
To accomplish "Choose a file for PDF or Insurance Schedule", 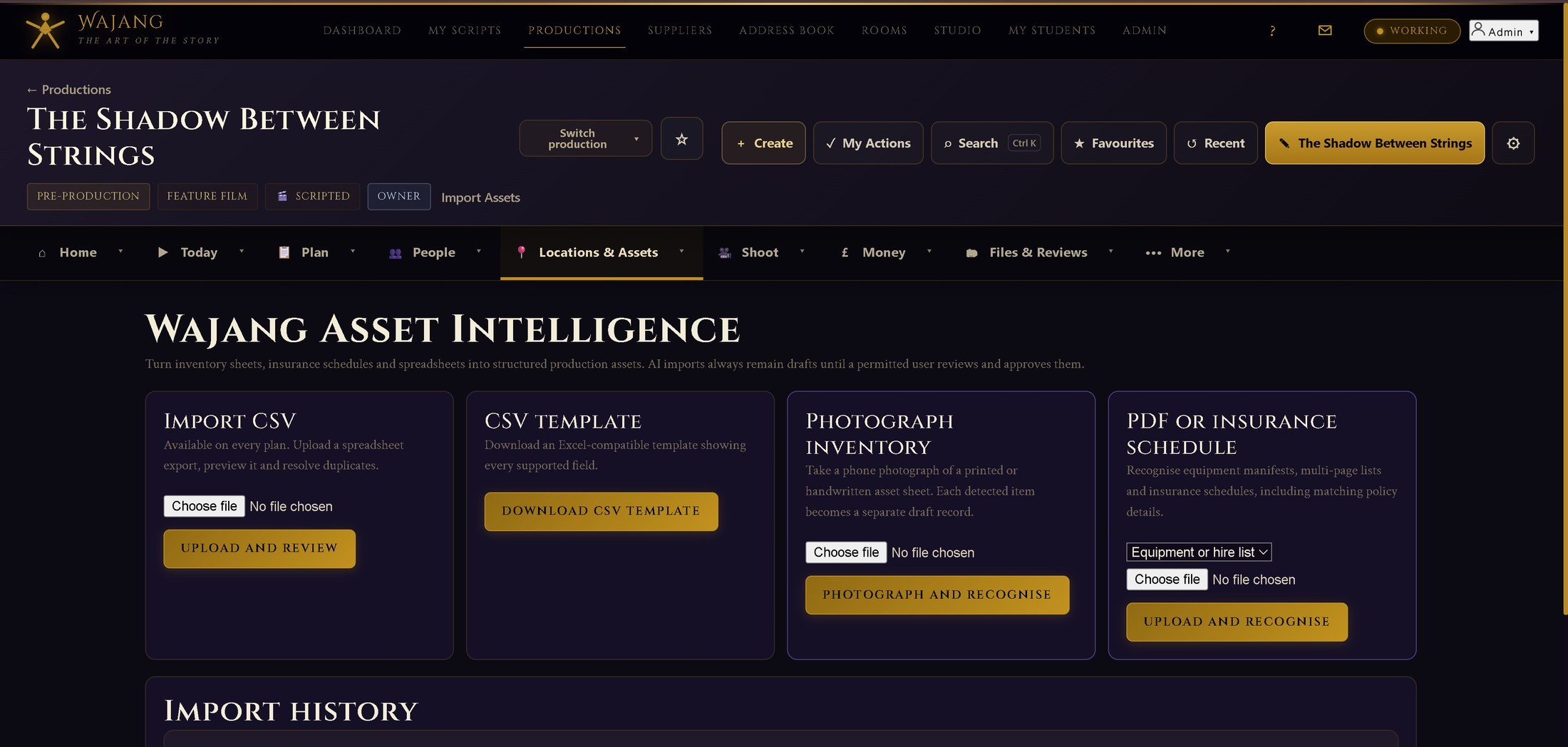I will (x=1167, y=579).
